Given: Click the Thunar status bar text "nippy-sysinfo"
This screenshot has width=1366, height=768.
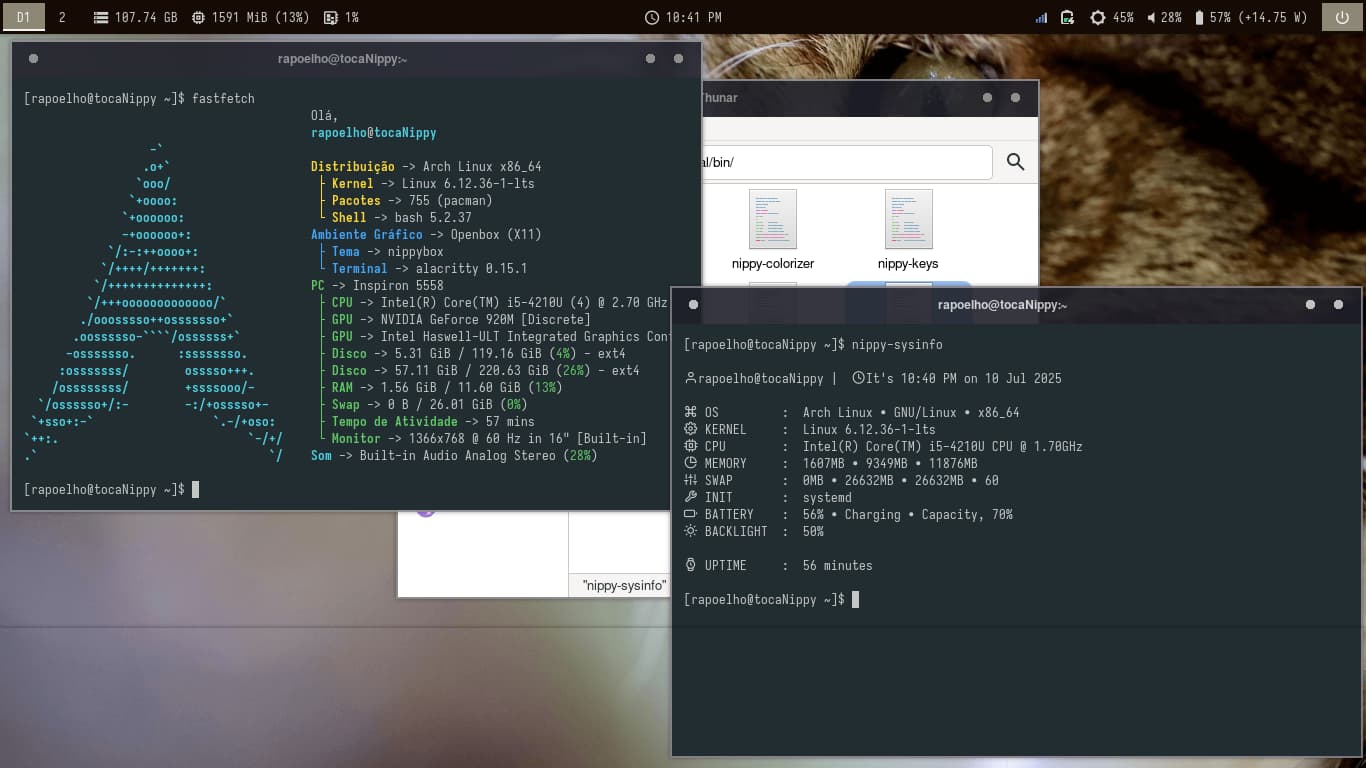Looking at the screenshot, I should click(x=624, y=586).
